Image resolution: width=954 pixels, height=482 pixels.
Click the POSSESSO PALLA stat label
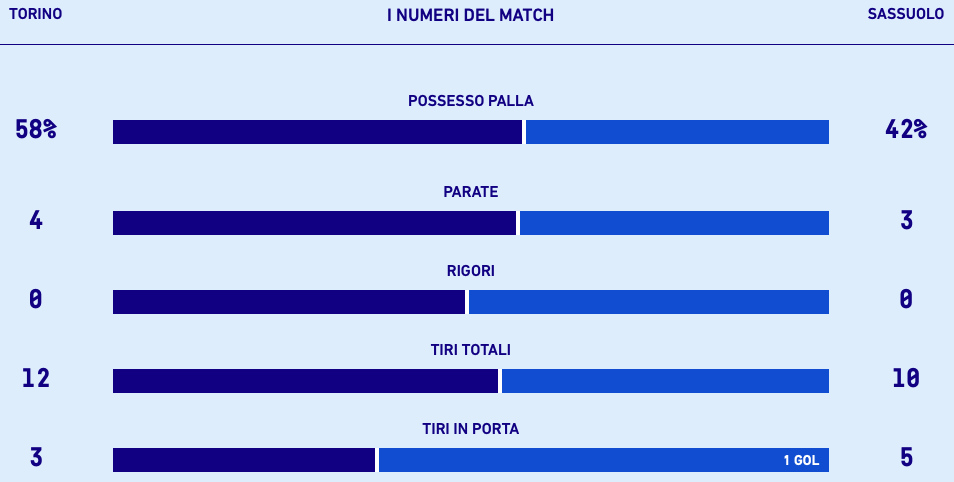pyautogui.click(x=470, y=101)
